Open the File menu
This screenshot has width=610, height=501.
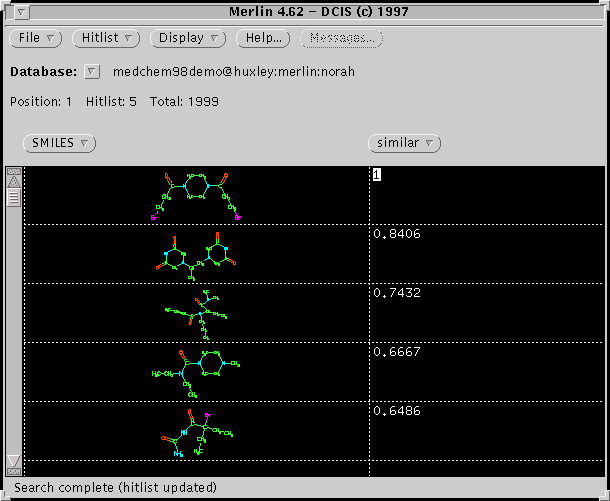36,39
